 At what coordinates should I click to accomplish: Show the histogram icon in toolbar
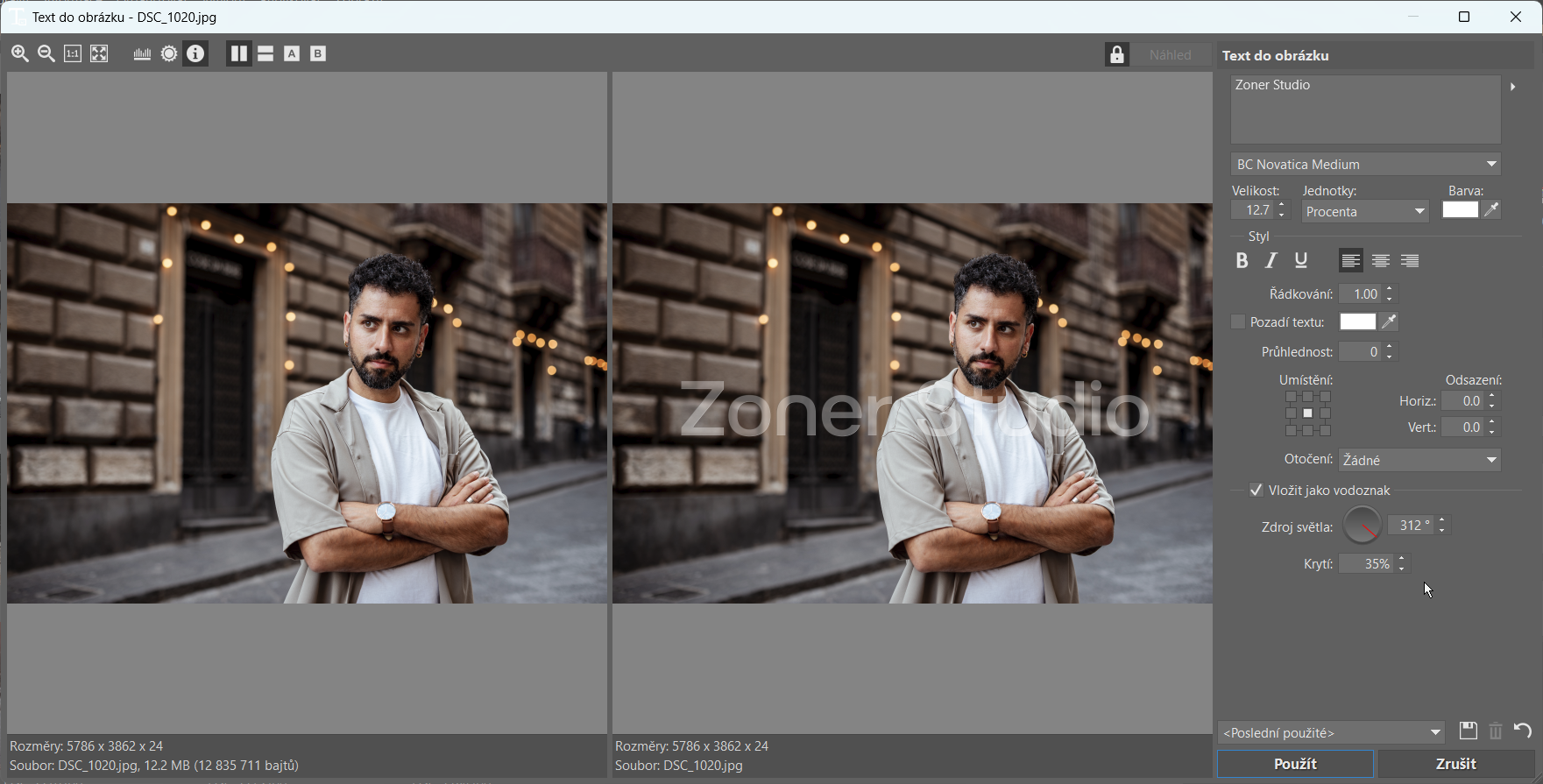point(142,53)
